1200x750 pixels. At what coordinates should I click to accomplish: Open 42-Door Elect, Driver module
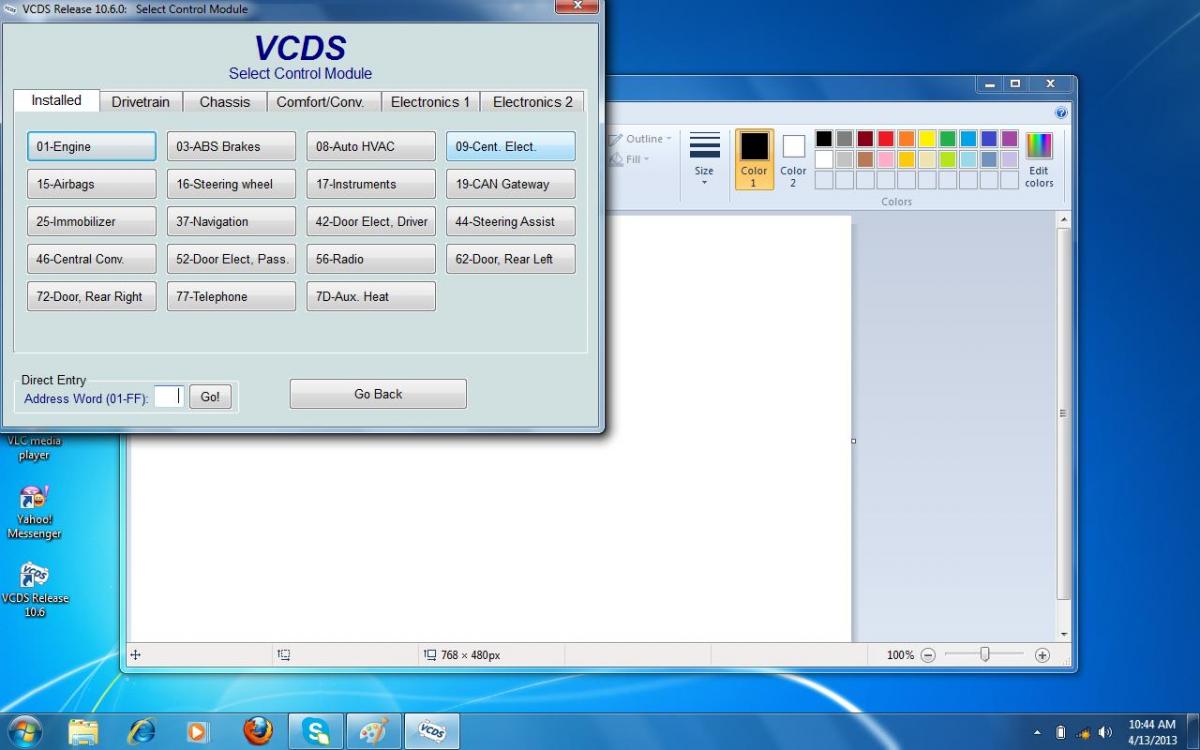click(371, 221)
